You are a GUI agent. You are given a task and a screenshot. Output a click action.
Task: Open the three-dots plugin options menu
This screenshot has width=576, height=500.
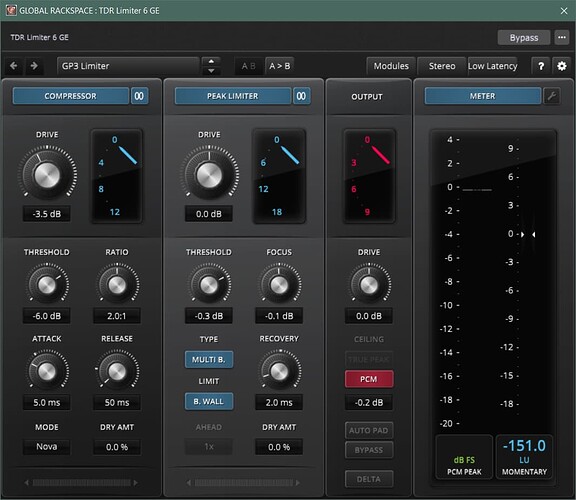[x=562, y=37]
